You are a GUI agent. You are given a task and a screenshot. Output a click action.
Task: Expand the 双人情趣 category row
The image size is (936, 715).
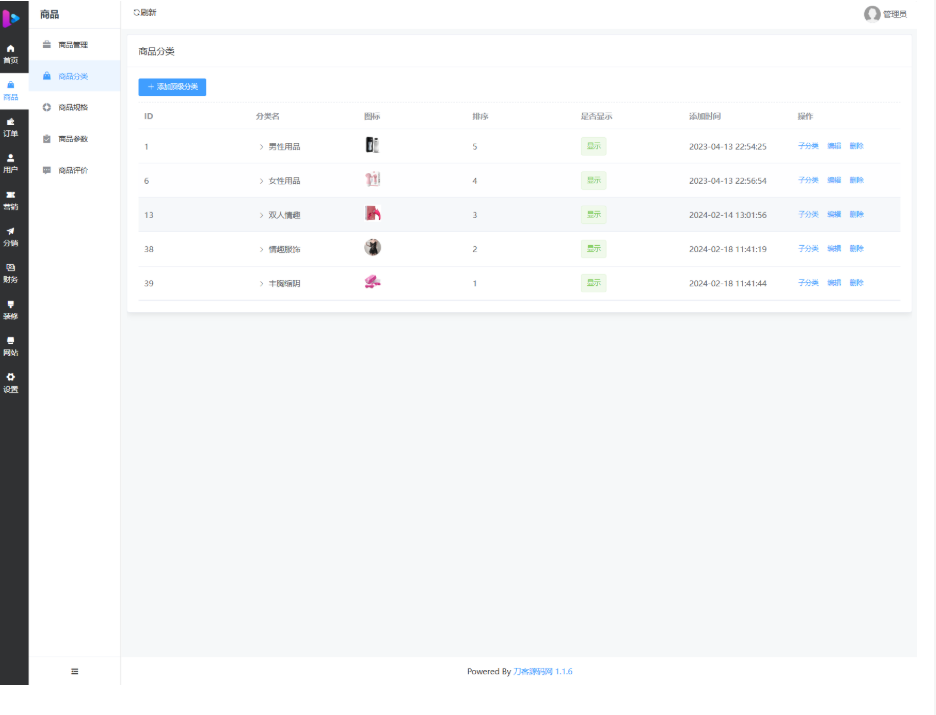261,215
